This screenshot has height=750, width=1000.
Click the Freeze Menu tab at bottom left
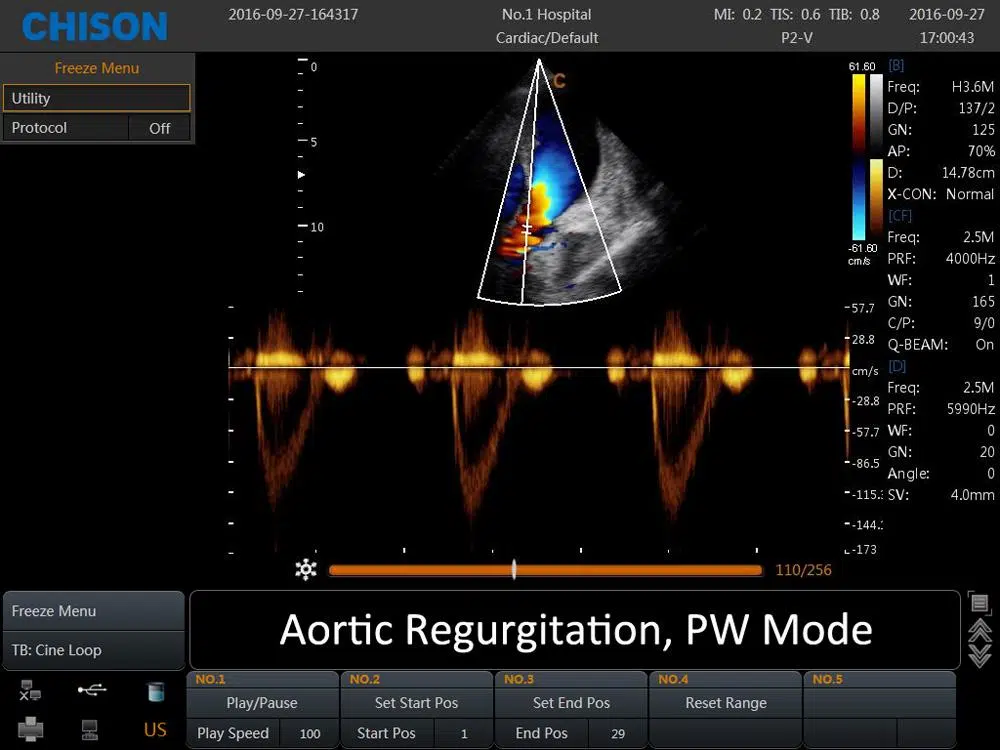click(x=93, y=611)
